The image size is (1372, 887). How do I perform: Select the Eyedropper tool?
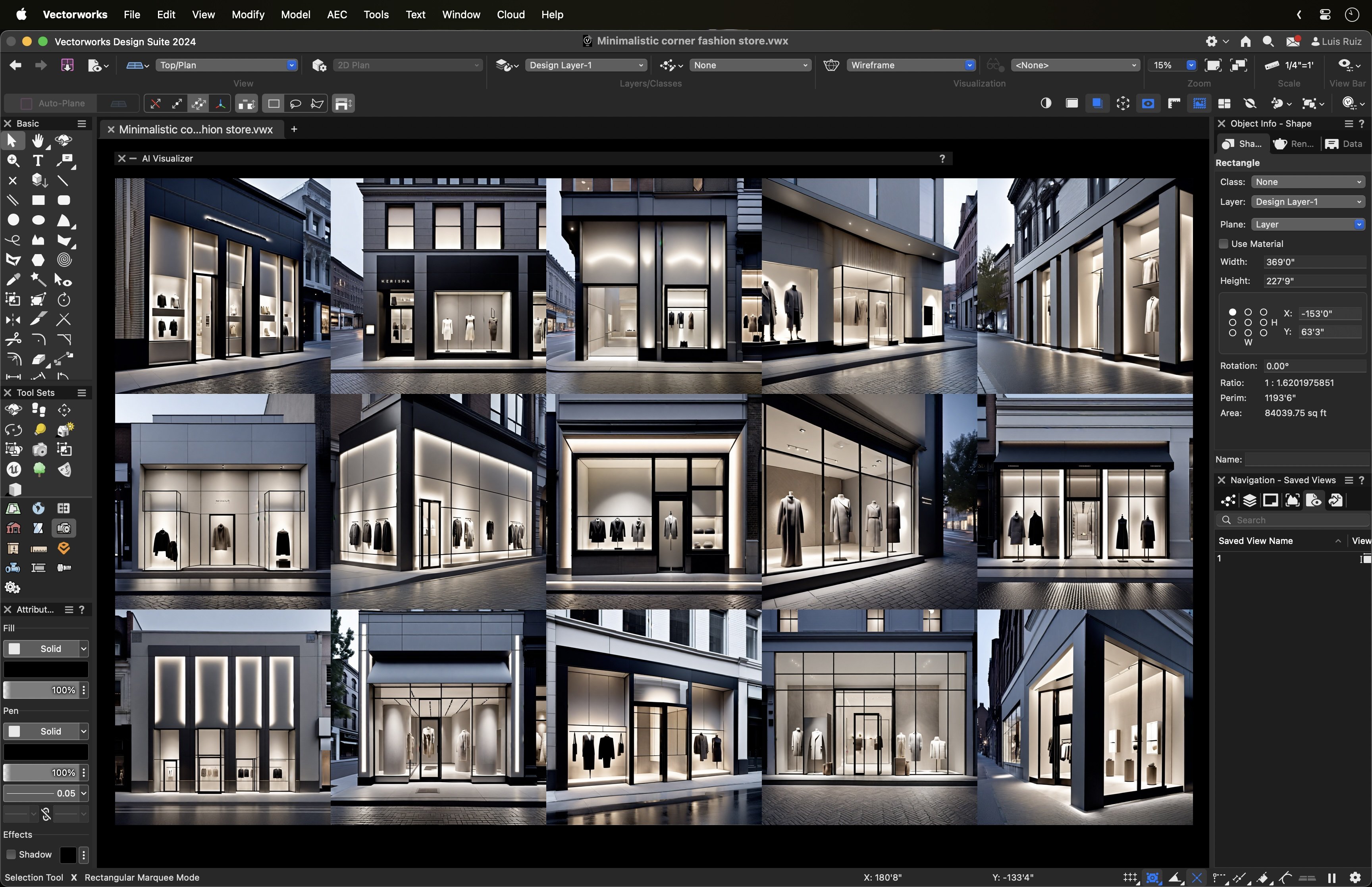(x=13, y=280)
